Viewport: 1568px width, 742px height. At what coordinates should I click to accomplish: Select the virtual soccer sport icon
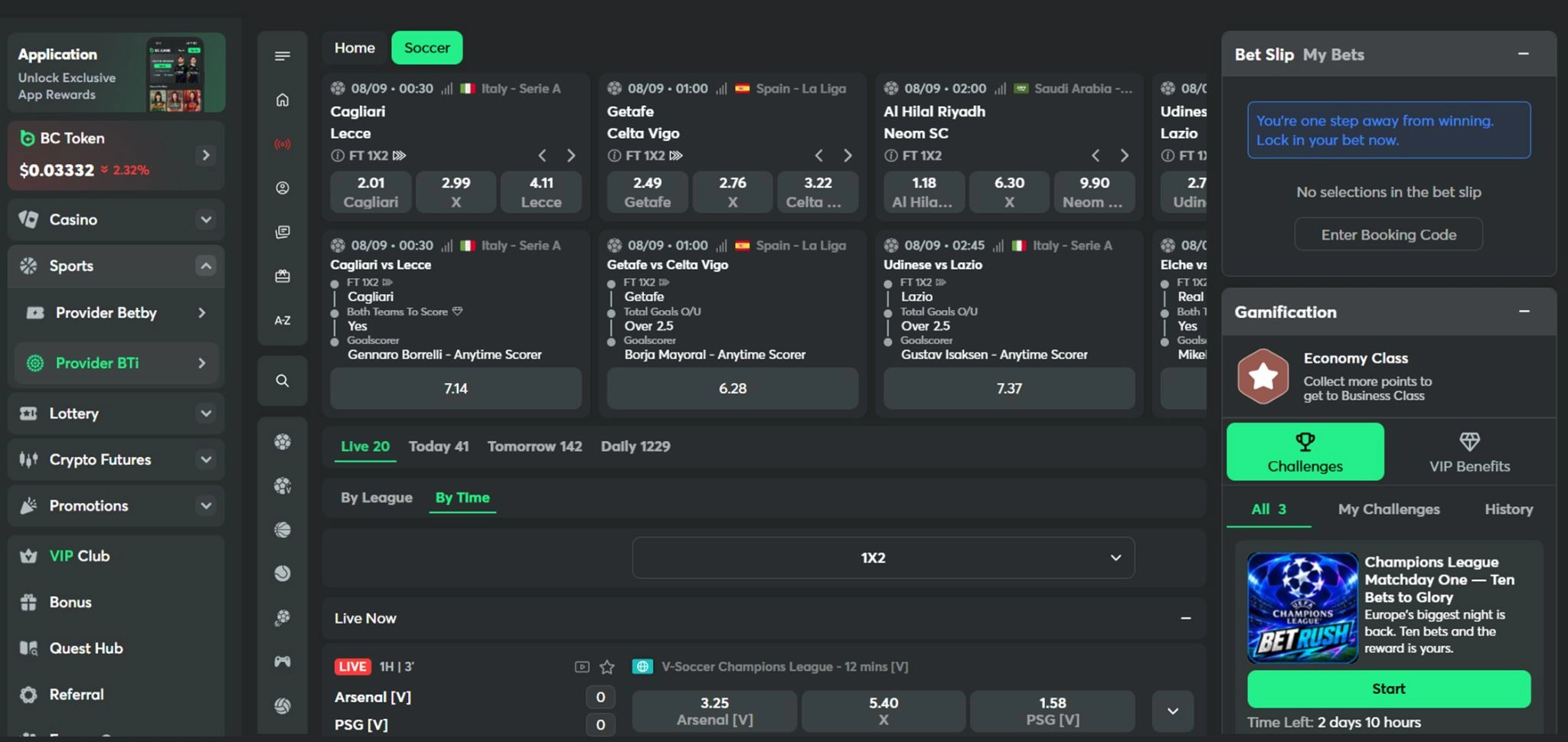[x=283, y=485]
